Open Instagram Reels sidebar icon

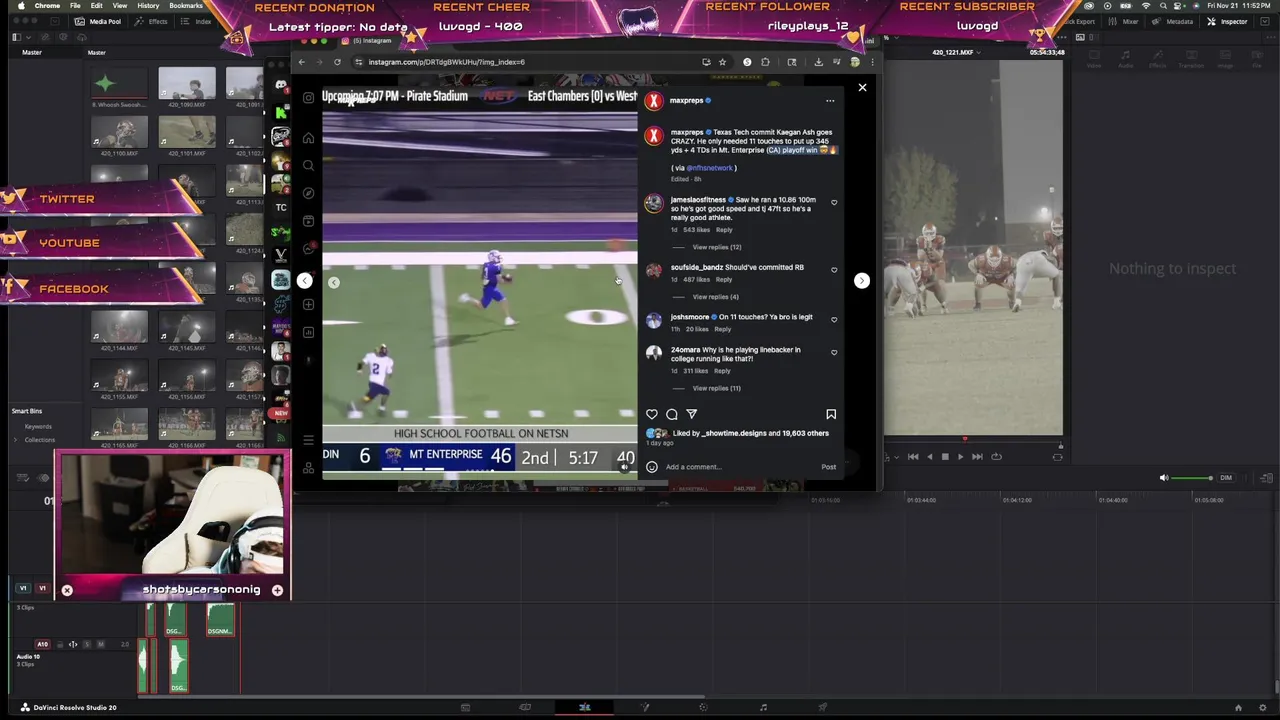coord(308,221)
